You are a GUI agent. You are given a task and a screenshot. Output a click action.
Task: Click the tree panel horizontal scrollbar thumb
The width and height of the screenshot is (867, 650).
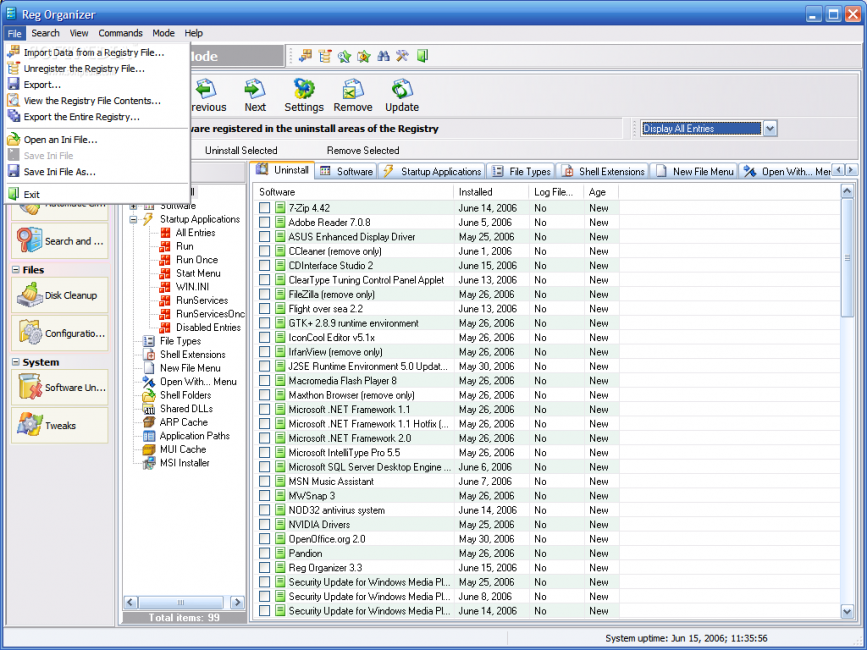[181, 602]
